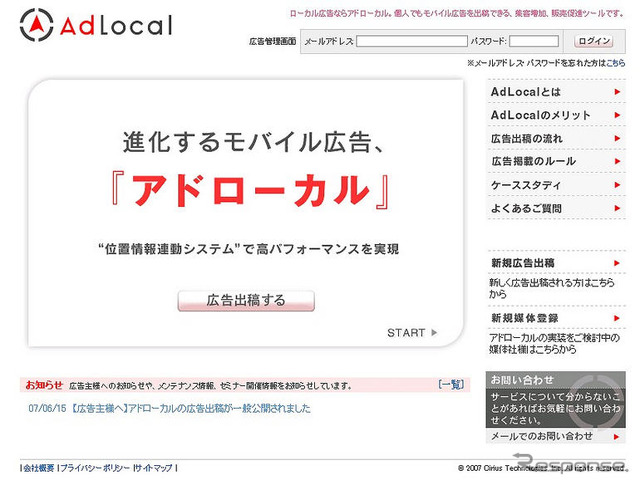
Task: Click the START text in banner
Action: [406, 333]
